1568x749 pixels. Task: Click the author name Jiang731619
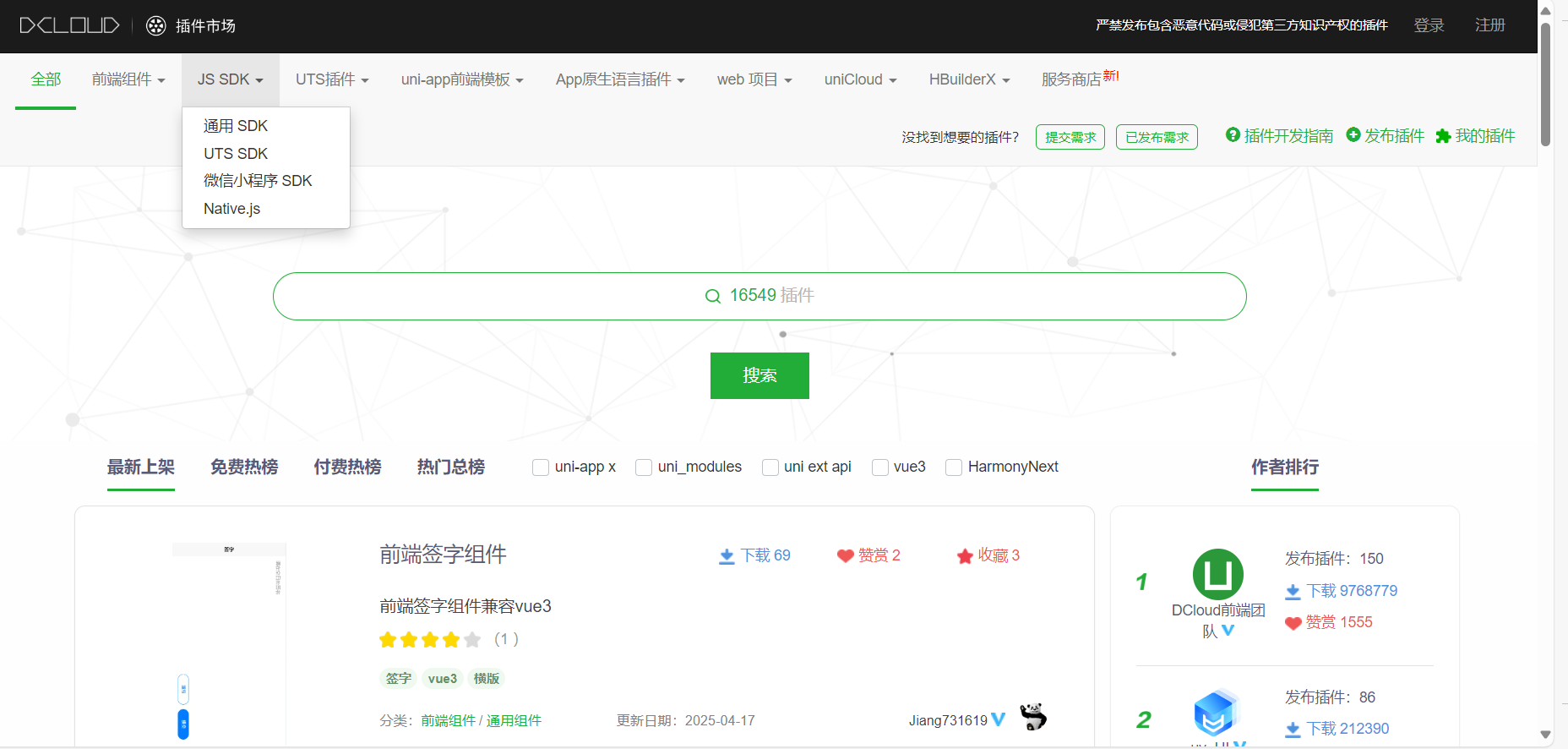(x=948, y=720)
